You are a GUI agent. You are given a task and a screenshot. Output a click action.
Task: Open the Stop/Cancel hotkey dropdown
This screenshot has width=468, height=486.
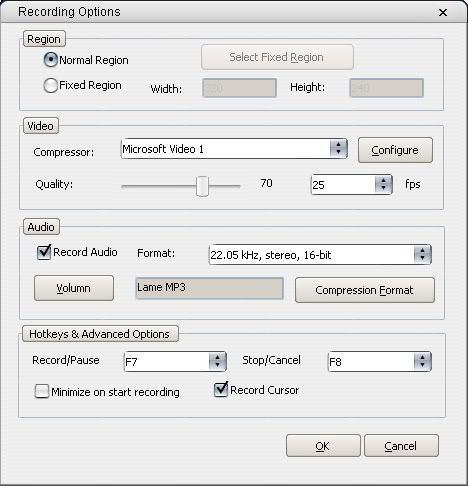click(380, 361)
